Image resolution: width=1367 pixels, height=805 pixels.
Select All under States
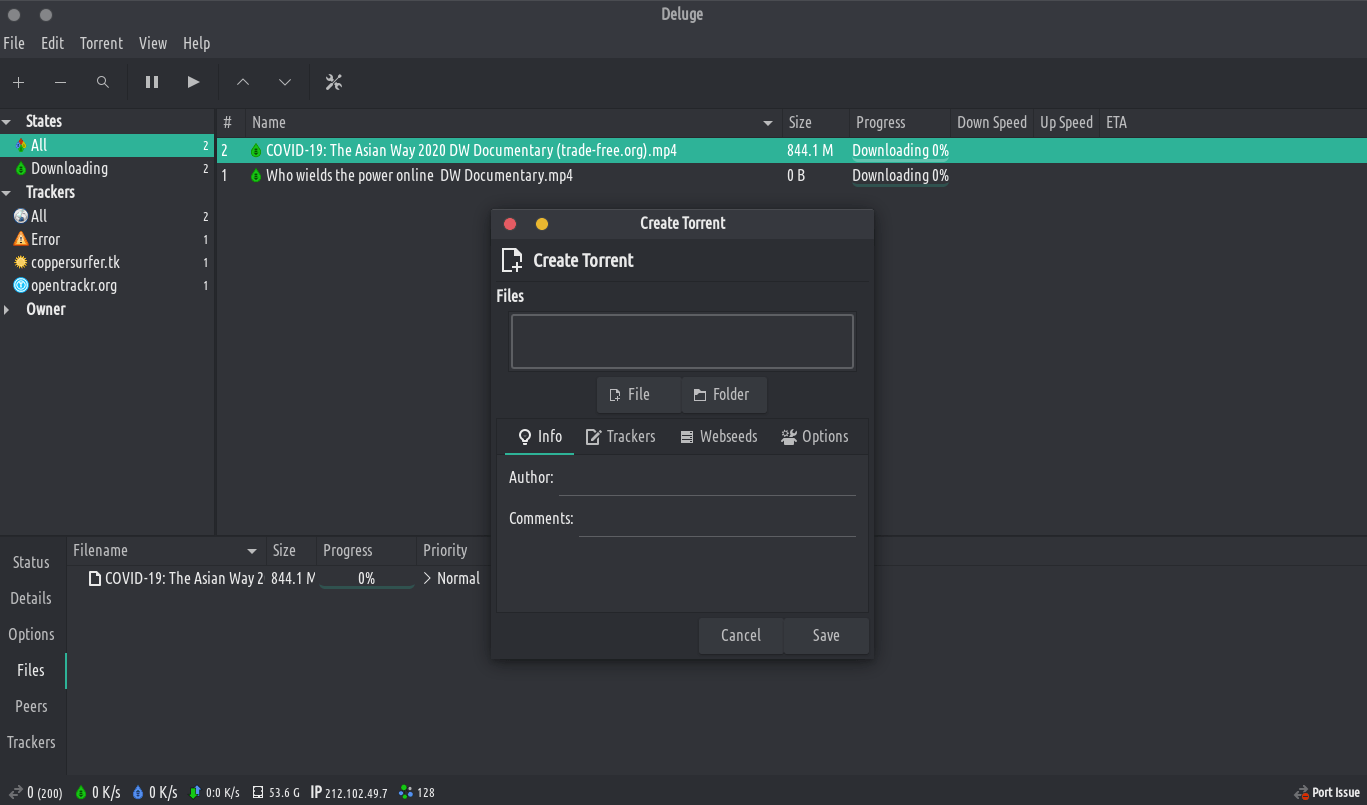click(107, 145)
